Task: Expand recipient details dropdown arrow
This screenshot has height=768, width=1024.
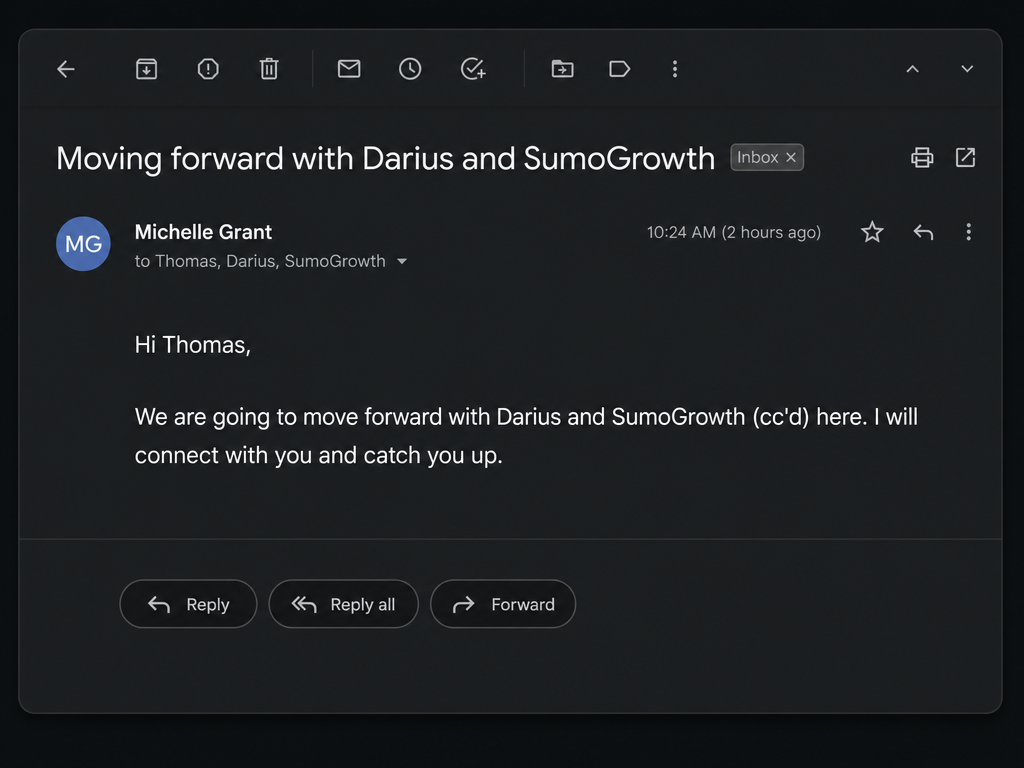Action: [x=402, y=261]
